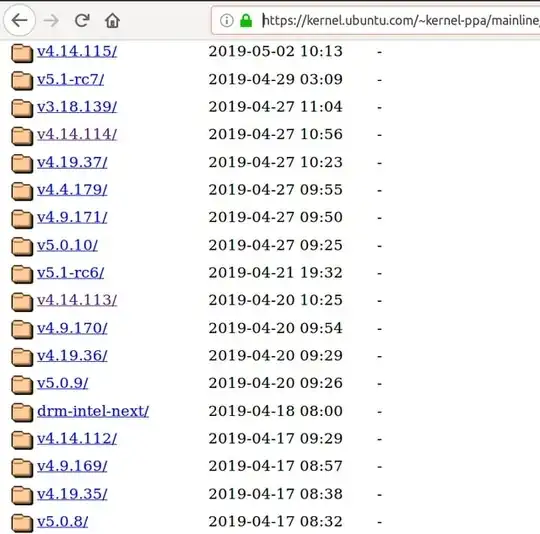Click folder icon beside v5.0.10/
Screen dimensions: 540x534
tap(22, 247)
